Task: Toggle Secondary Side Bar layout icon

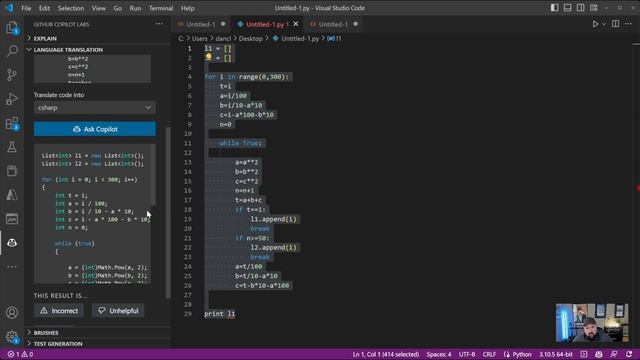Action: point(580,8)
